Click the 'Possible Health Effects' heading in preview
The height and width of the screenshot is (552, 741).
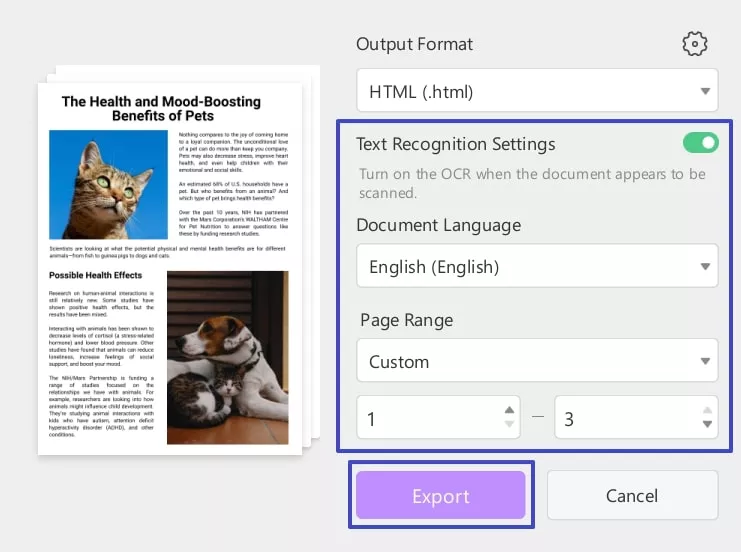click(95, 275)
